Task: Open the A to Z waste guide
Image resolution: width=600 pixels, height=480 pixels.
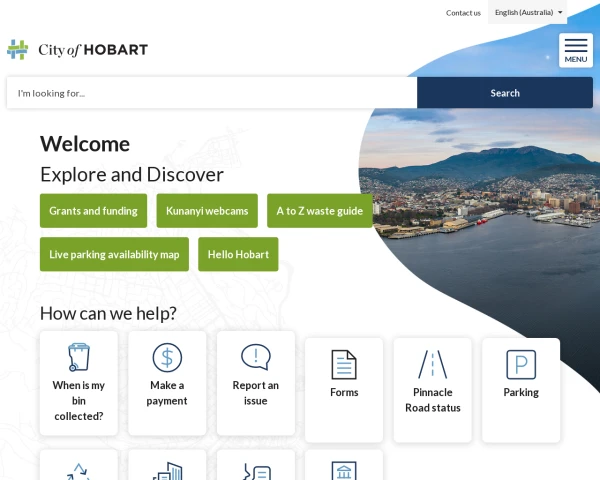Action: click(320, 211)
